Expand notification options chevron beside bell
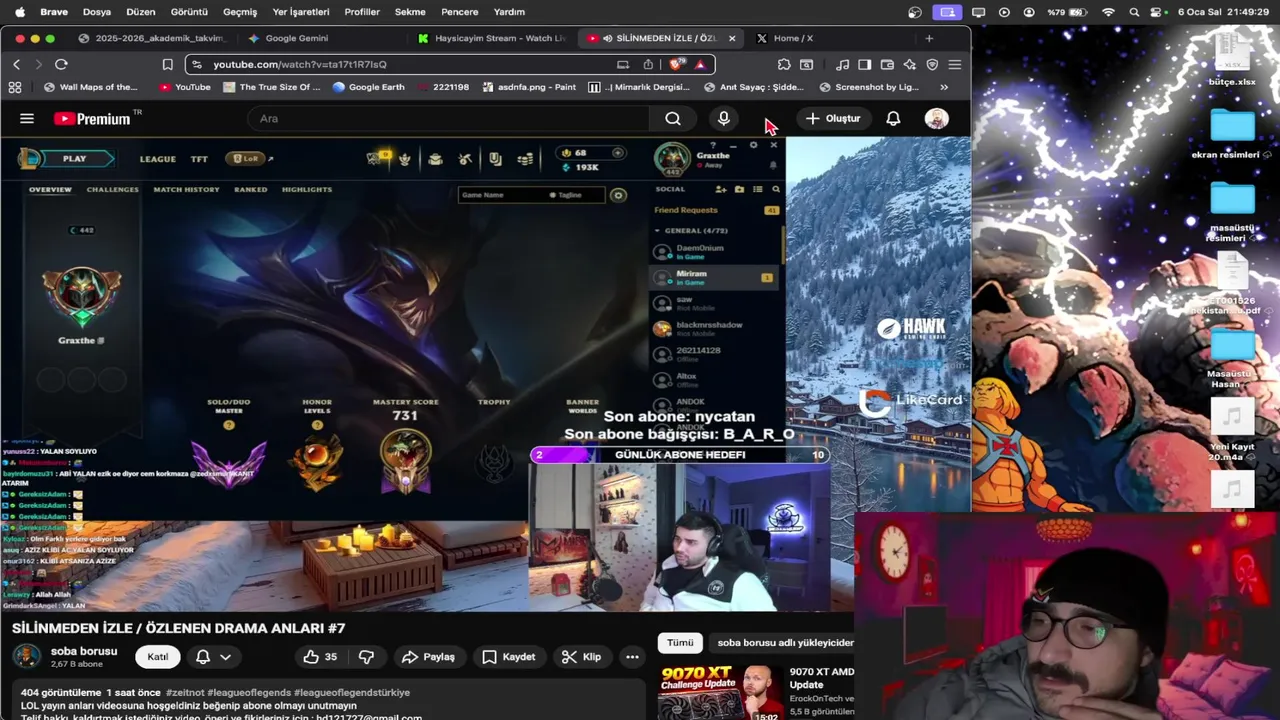 pyautogui.click(x=226, y=657)
